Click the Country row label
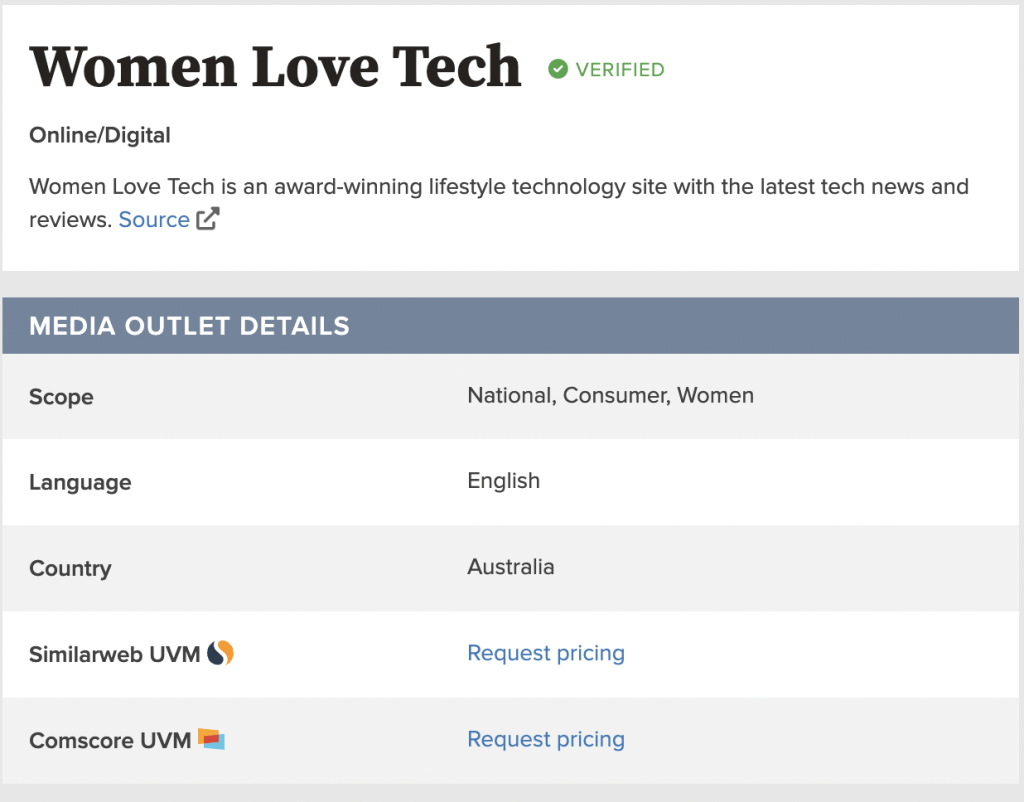Viewport: 1024px width, 802px height. click(70, 568)
